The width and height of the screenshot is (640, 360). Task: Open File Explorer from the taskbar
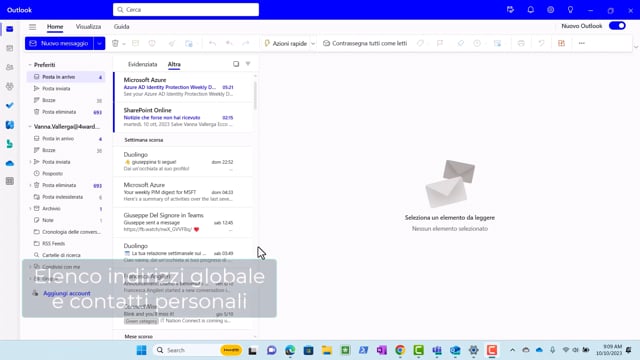327,350
